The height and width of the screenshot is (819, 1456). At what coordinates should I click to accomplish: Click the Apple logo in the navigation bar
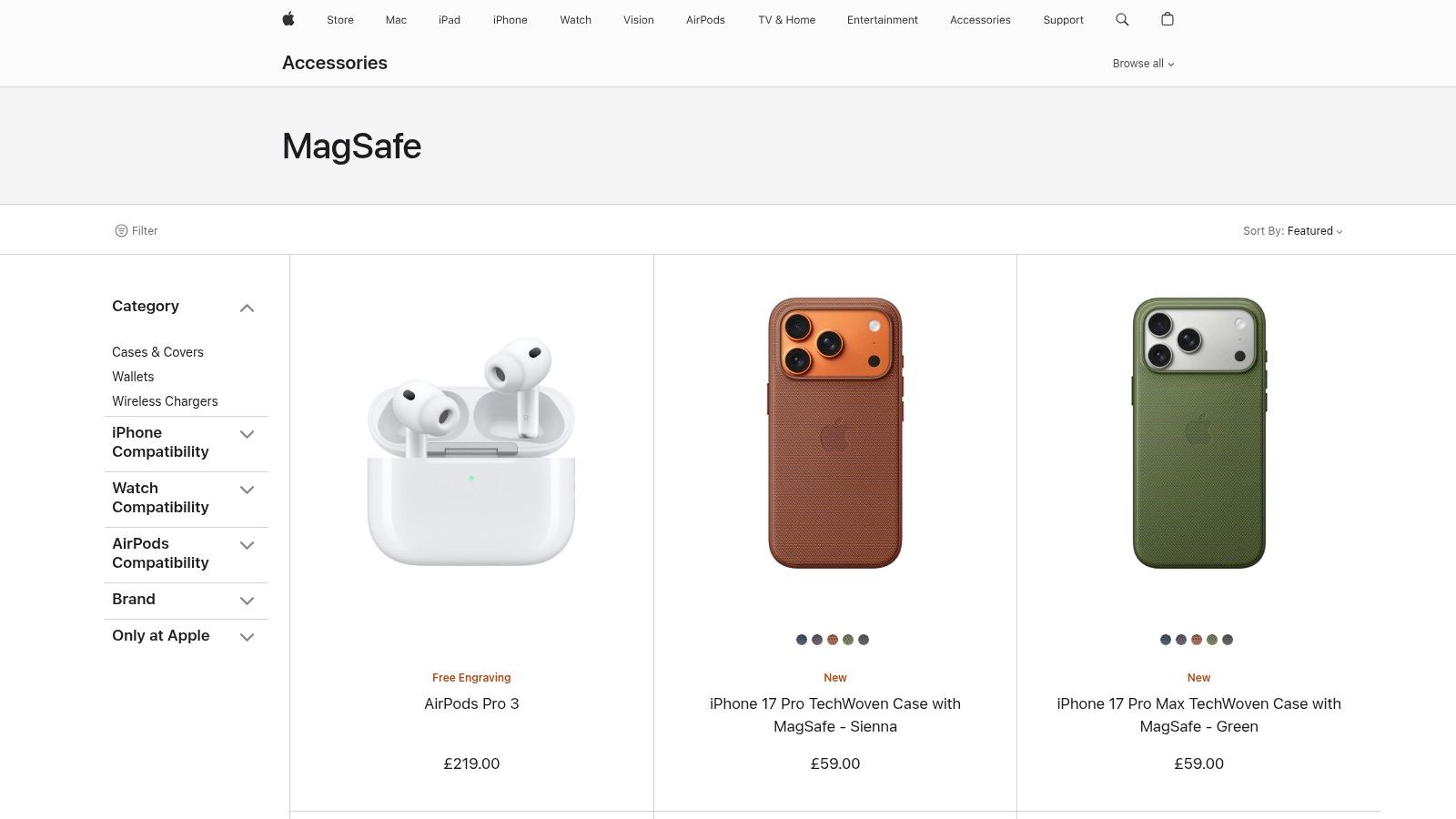click(x=288, y=19)
